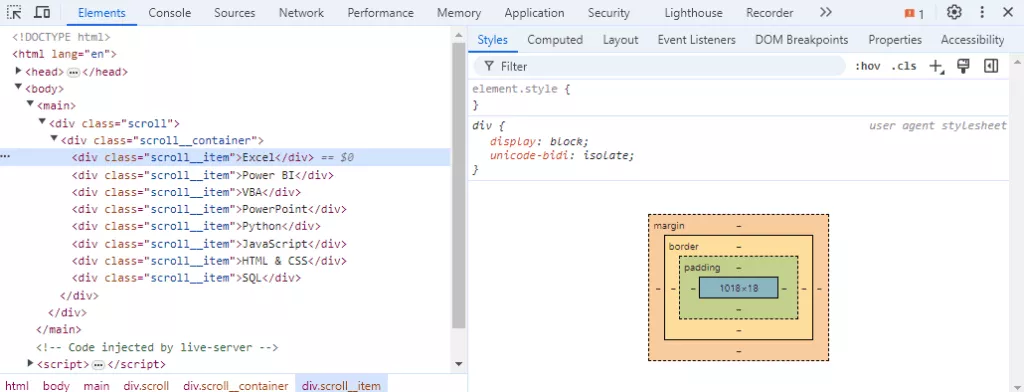This screenshot has width=1024, height=392.
Task: Open the Computed styles tab
Action: click(x=555, y=40)
